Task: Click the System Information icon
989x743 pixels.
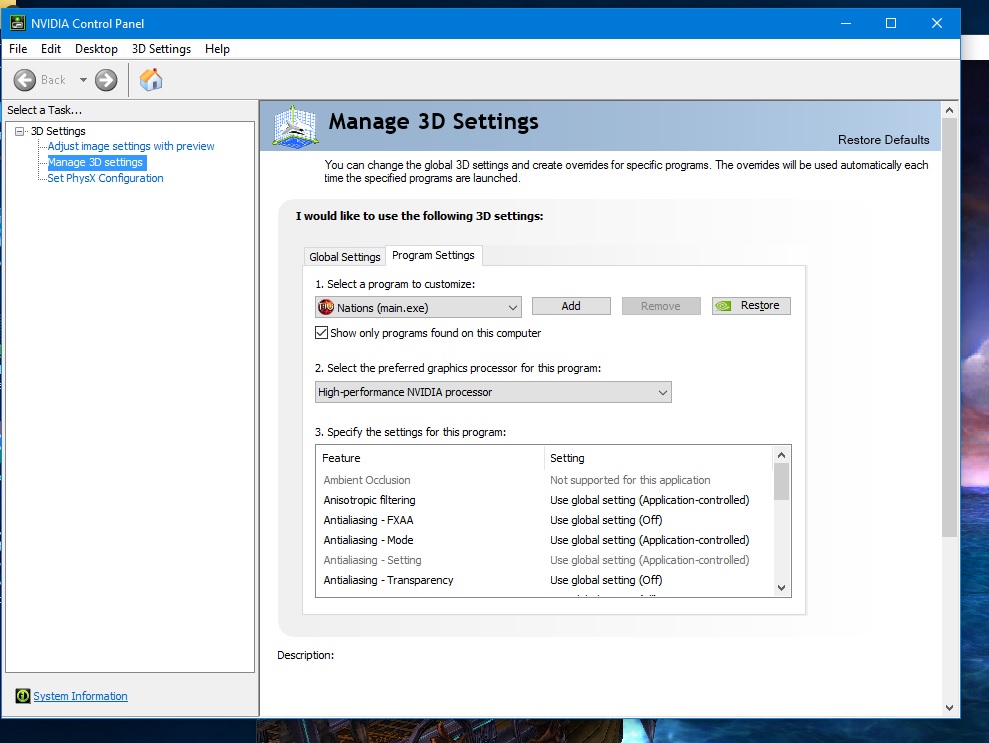Action: pyautogui.click(x=23, y=696)
